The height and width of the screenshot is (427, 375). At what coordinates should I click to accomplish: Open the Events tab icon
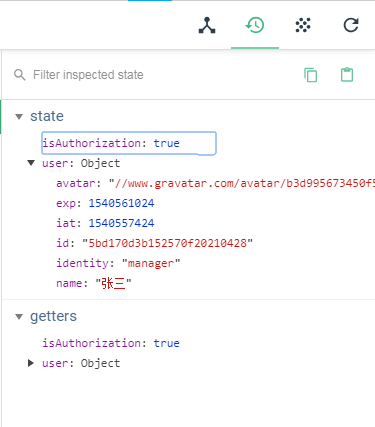[303, 25]
